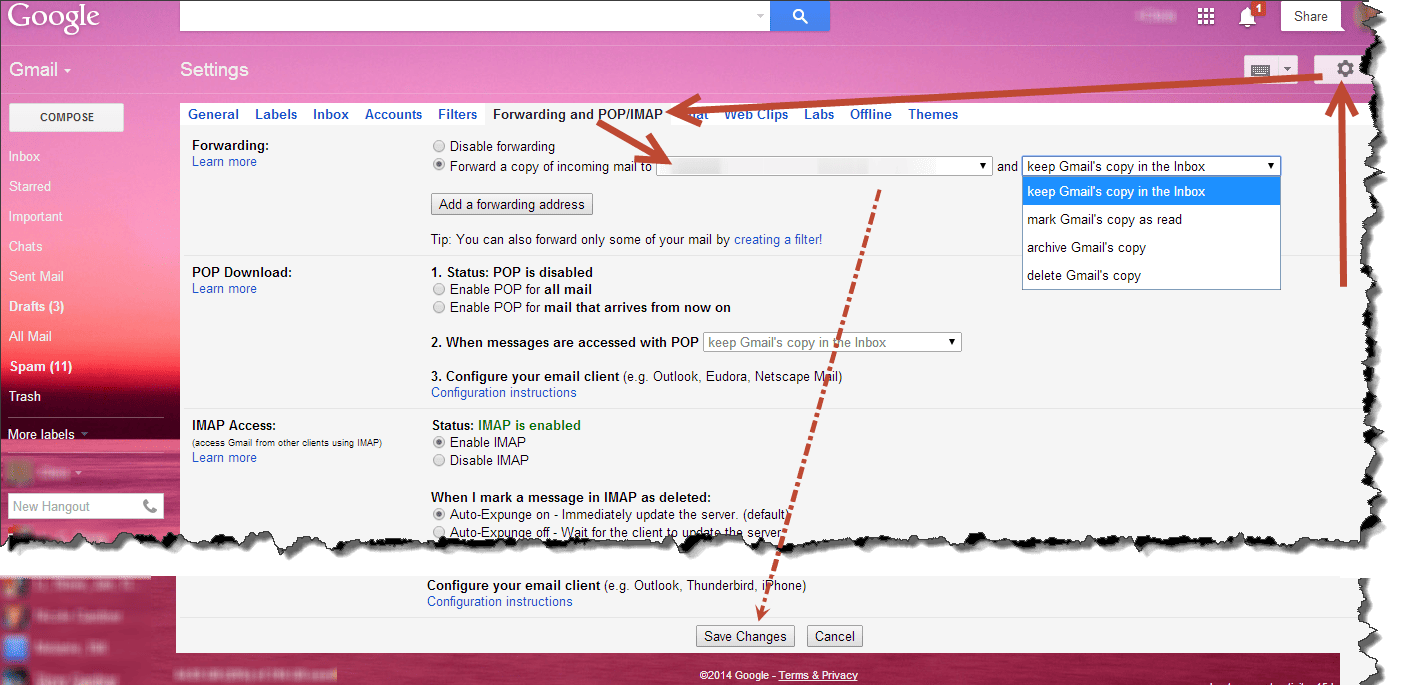Click the Google apps grid icon
The width and height of the screenshot is (1422, 685).
(x=1206, y=16)
